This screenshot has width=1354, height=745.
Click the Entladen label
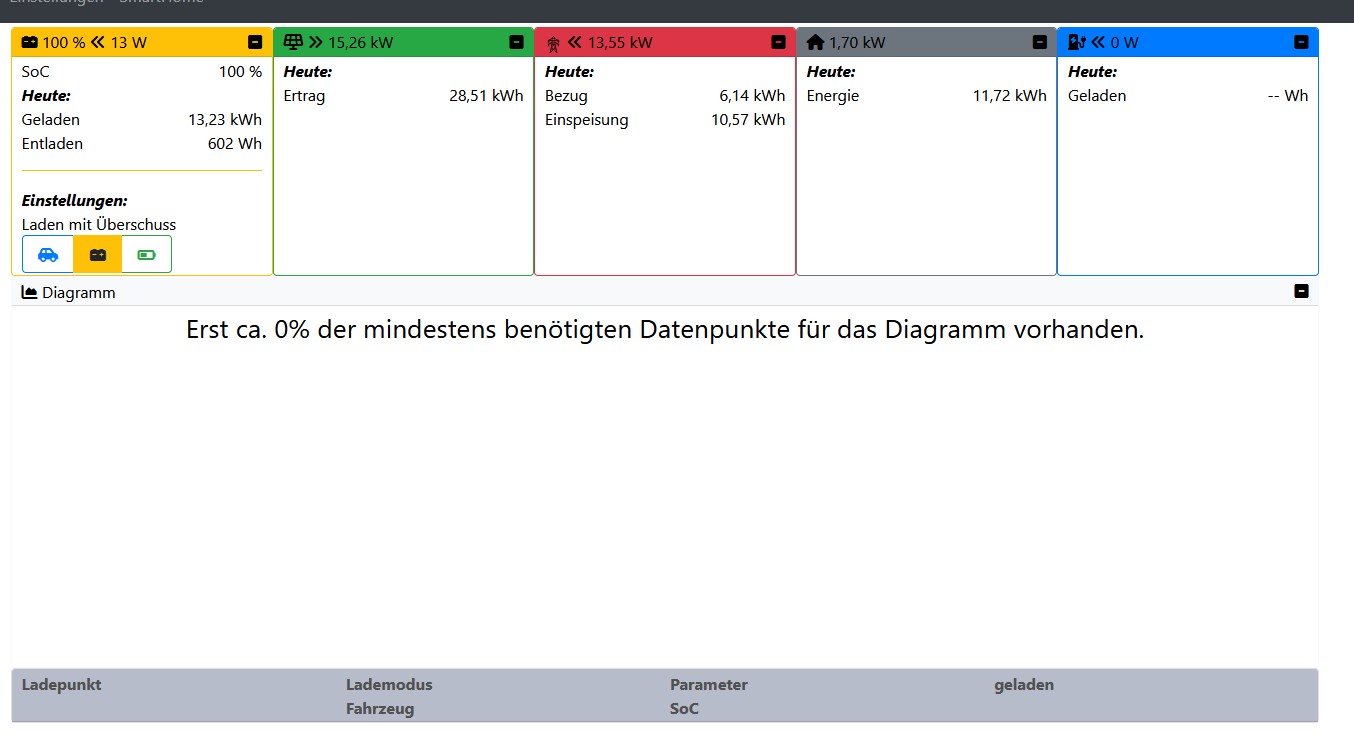click(x=53, y=144)
